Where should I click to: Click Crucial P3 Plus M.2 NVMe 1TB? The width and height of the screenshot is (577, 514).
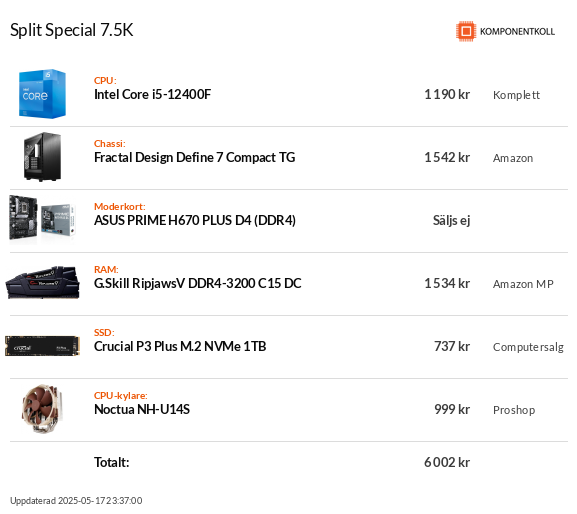tap(180, 346)
